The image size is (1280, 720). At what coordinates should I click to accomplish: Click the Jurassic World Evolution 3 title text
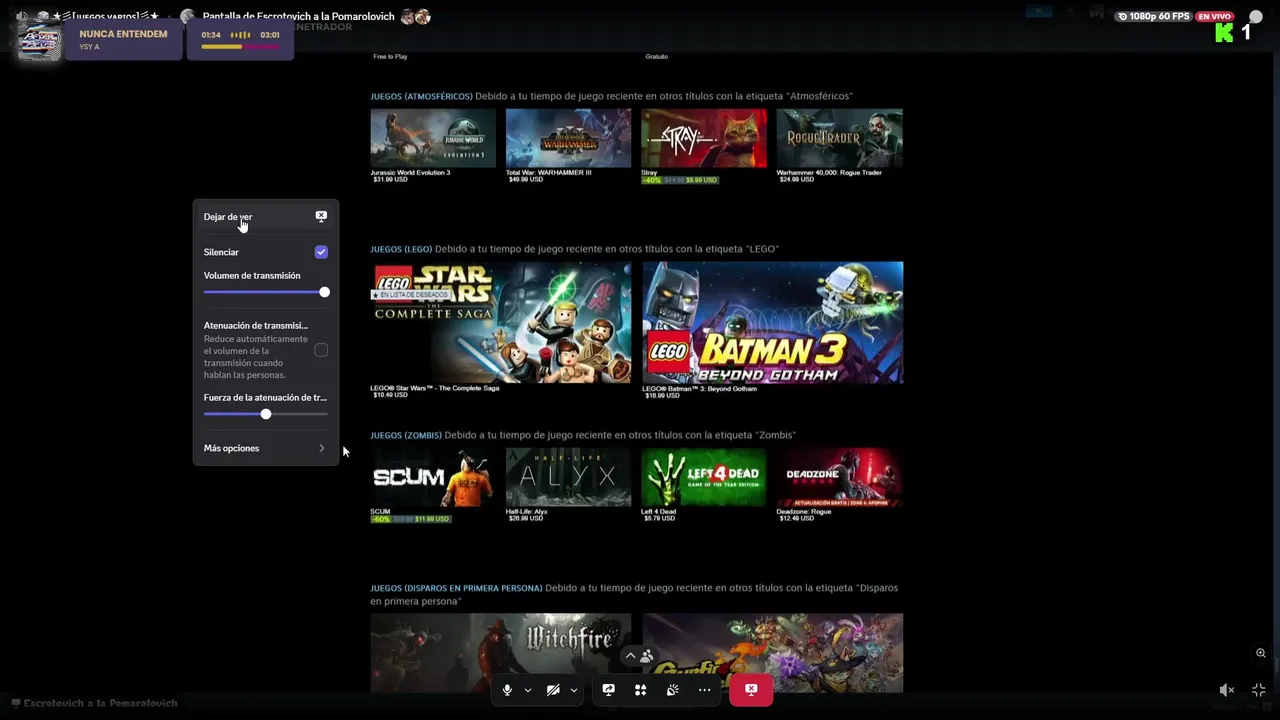coord(410,172)
